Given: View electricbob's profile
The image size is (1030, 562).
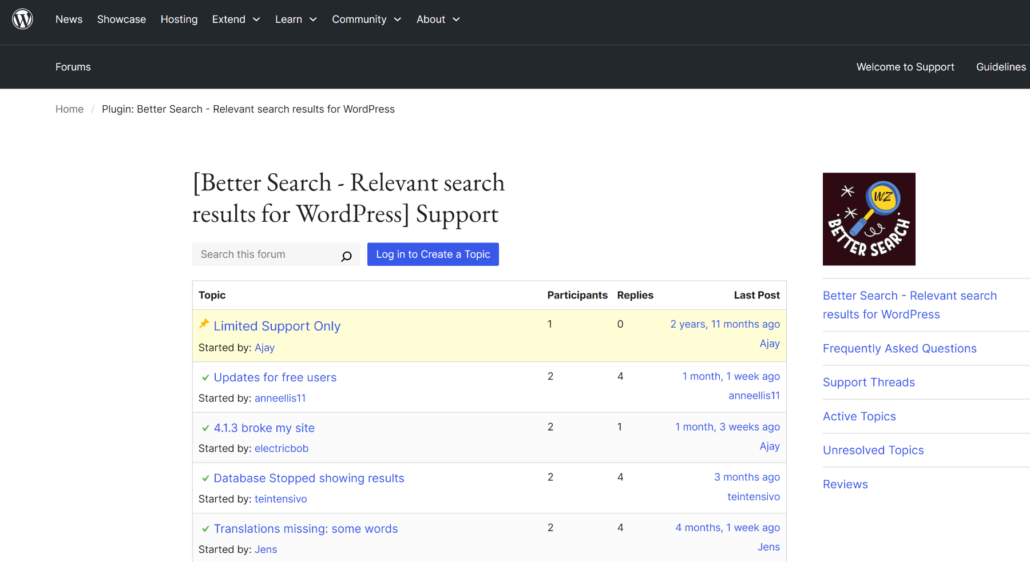Looking at the screenshot, I should click(281, 448).
